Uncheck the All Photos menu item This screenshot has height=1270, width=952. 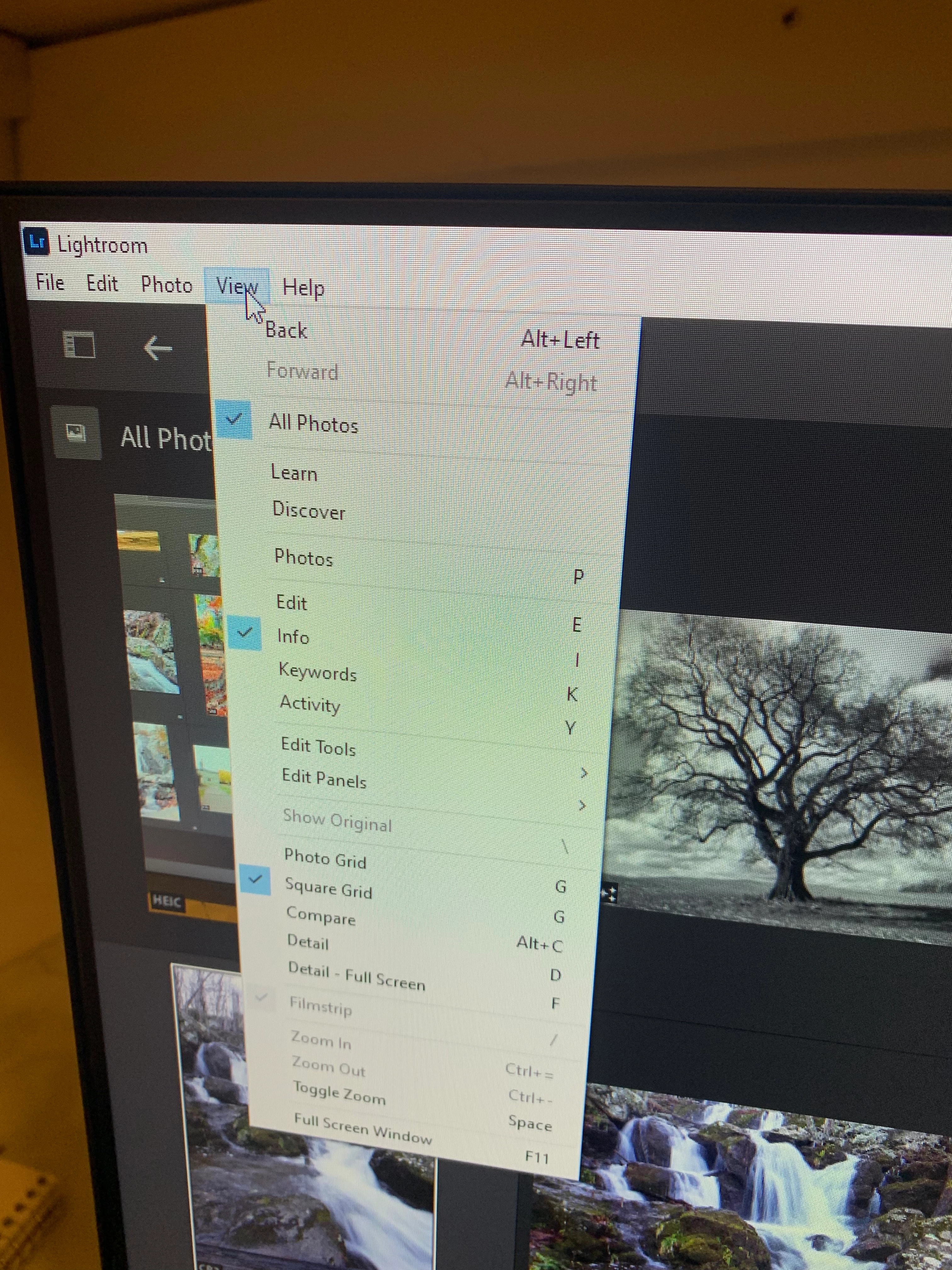click(x=313, y=424)
